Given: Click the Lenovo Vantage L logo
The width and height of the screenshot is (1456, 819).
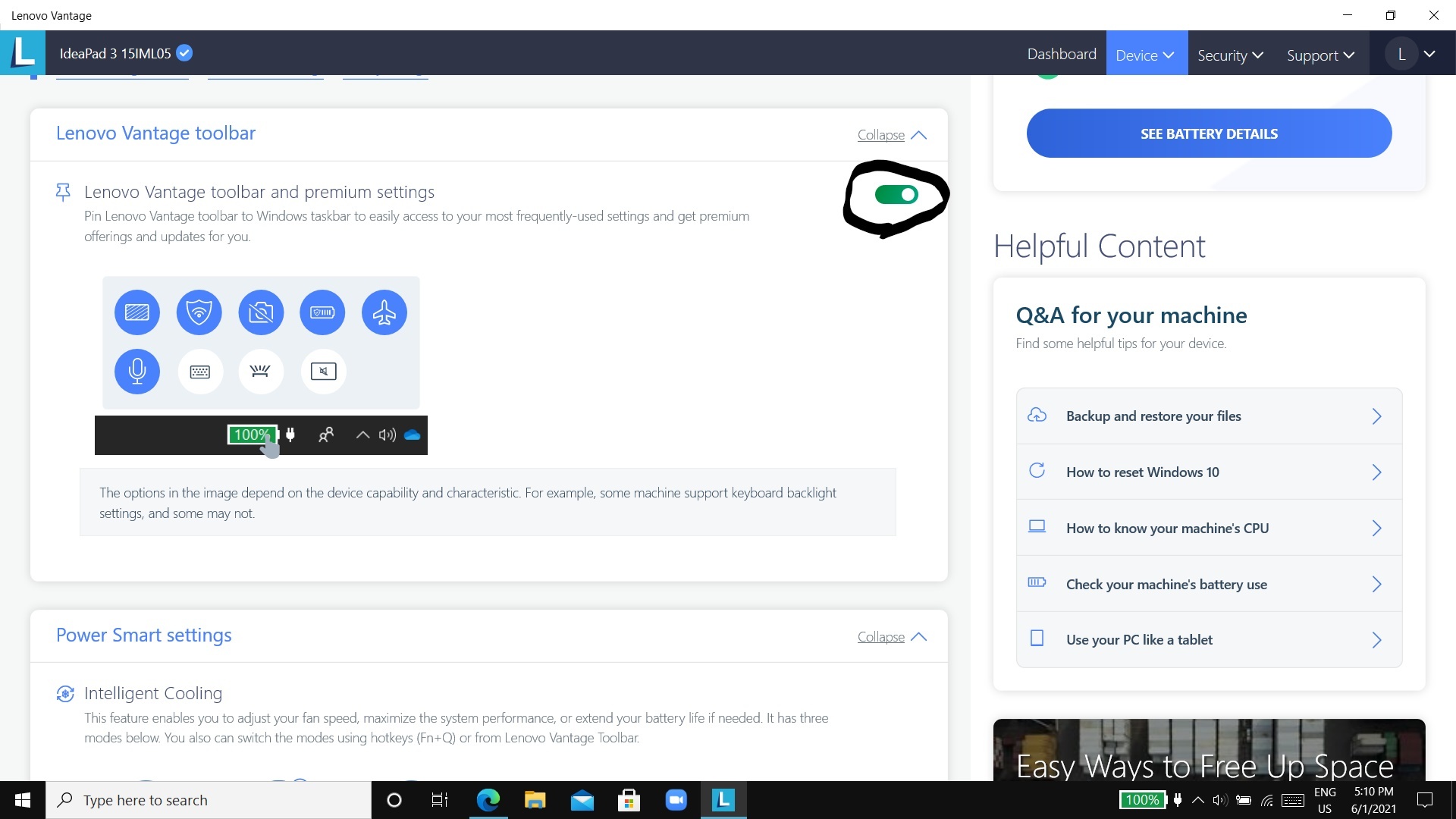Looking at the screenshot, I should [23, 53].
